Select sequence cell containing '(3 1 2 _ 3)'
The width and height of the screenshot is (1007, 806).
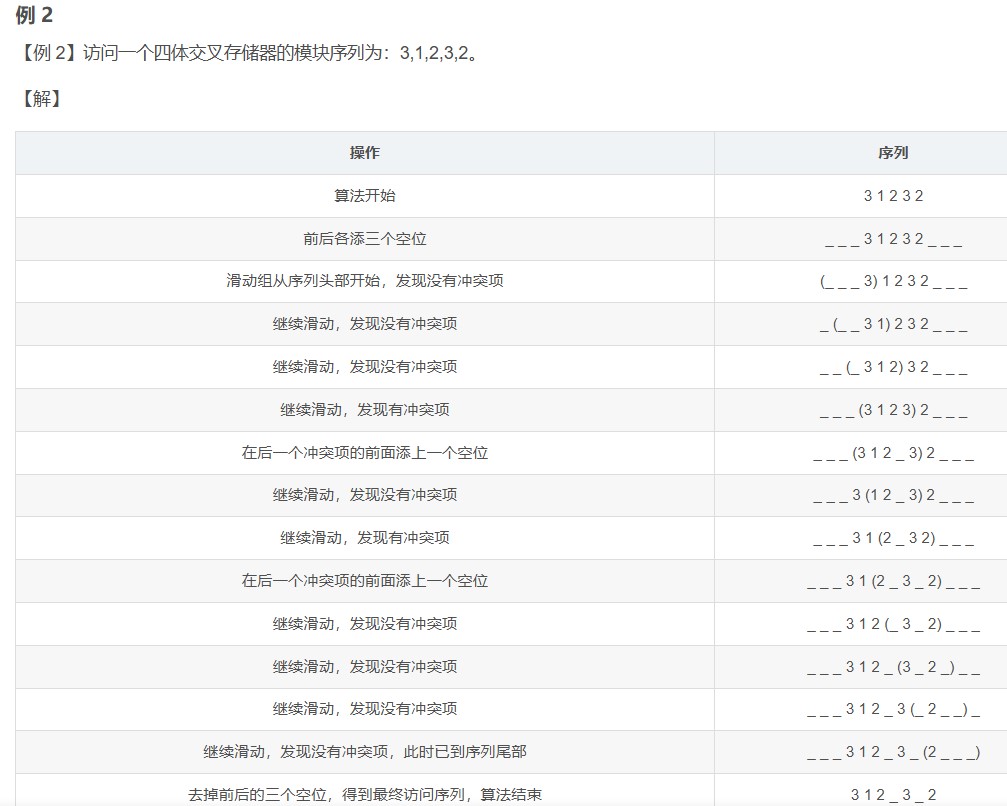tap(892, 453)
